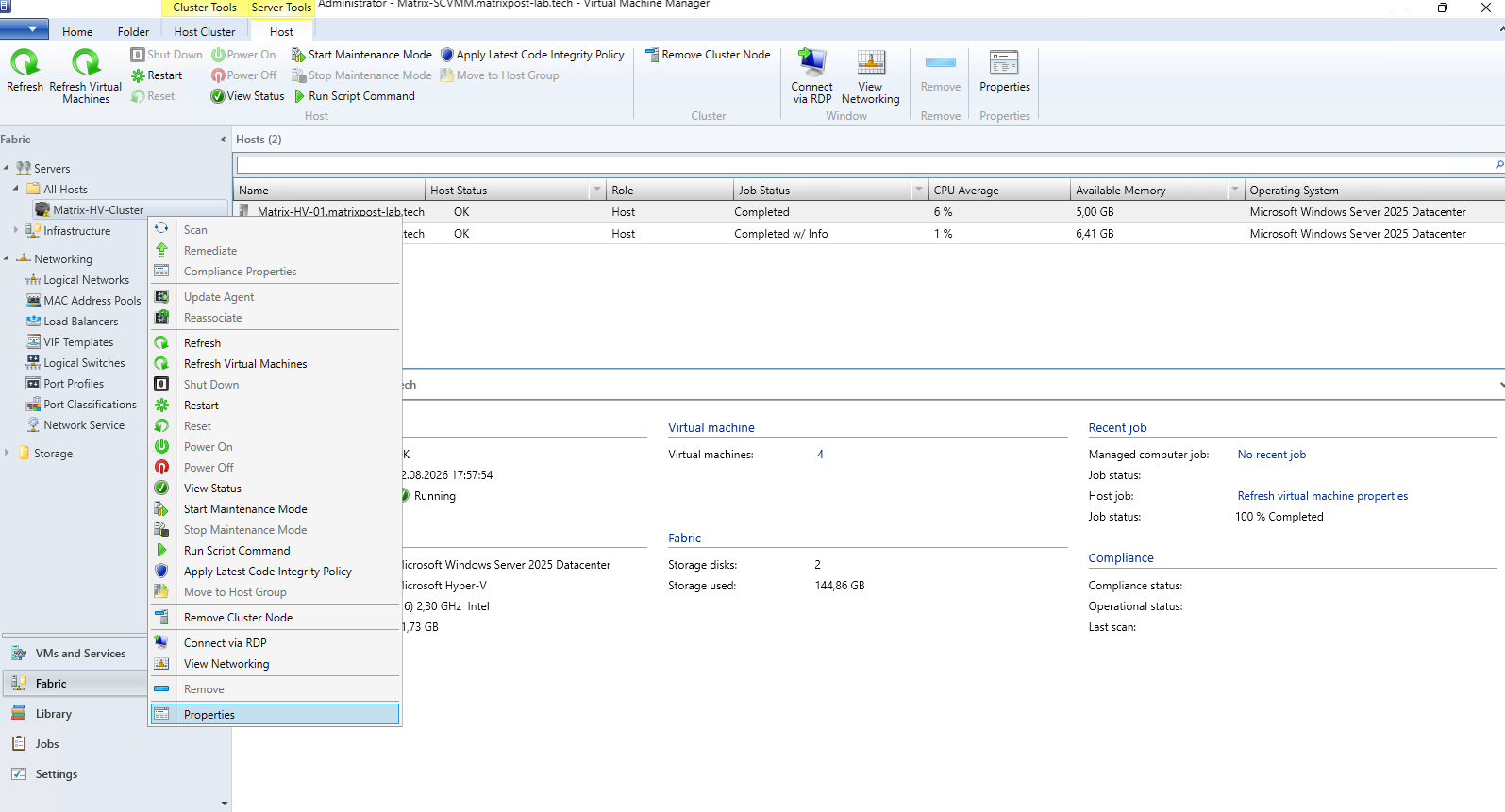The height and width of the screenshot is (812, 1505).
Task: Collapse the host details pane chevron
Action: tap(1500, 385)
